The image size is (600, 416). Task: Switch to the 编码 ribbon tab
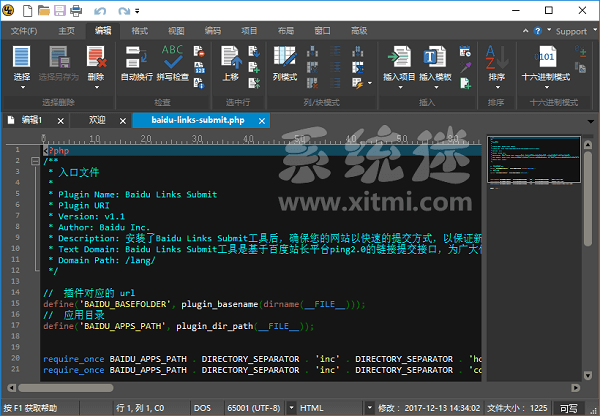pos(212,31)
